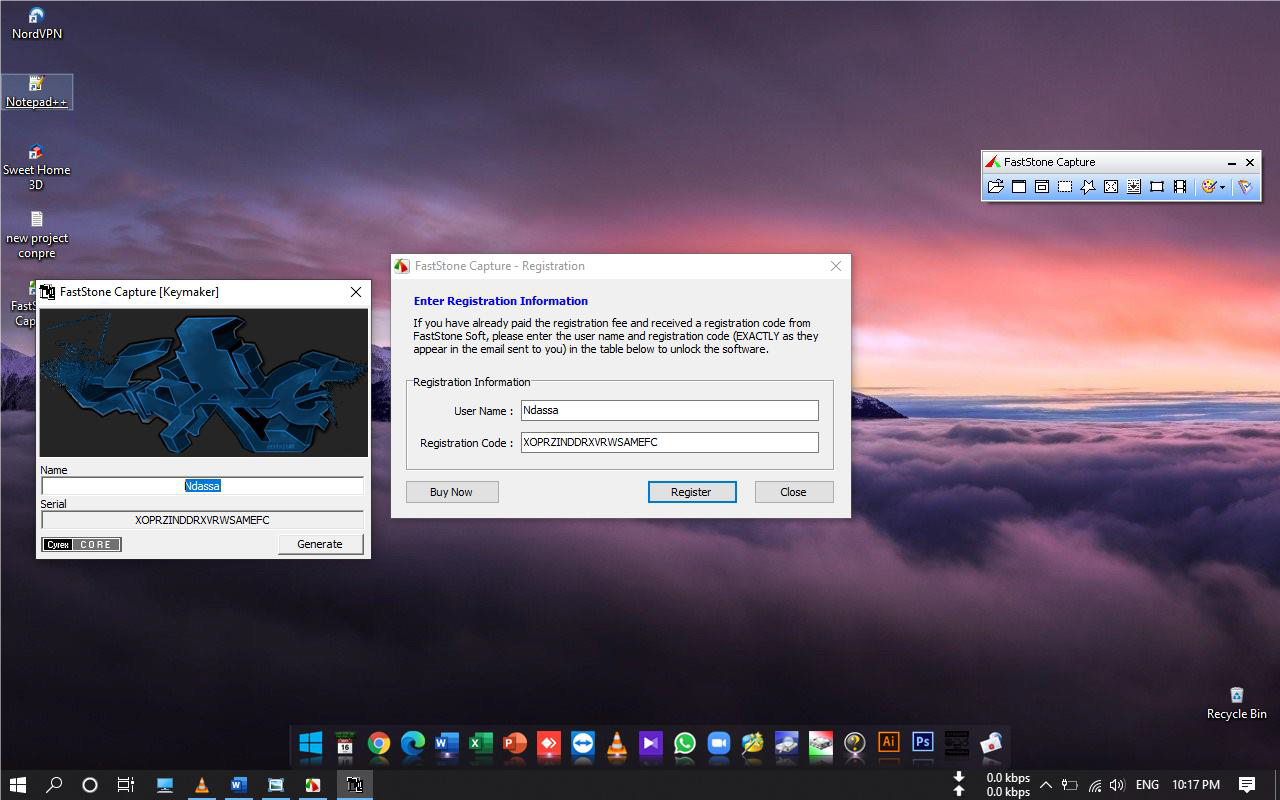Show hidden system tray icons
This screenshot has height=800, width=1280.
[1046, 785]
